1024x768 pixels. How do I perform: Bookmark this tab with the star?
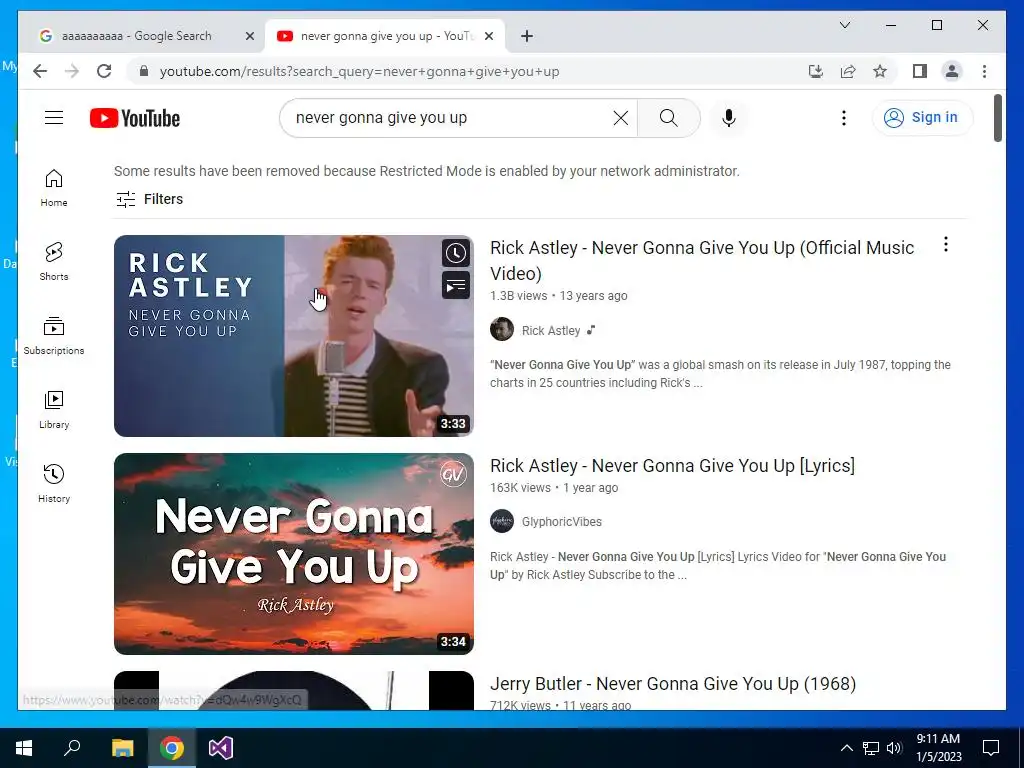pos(880,71)
